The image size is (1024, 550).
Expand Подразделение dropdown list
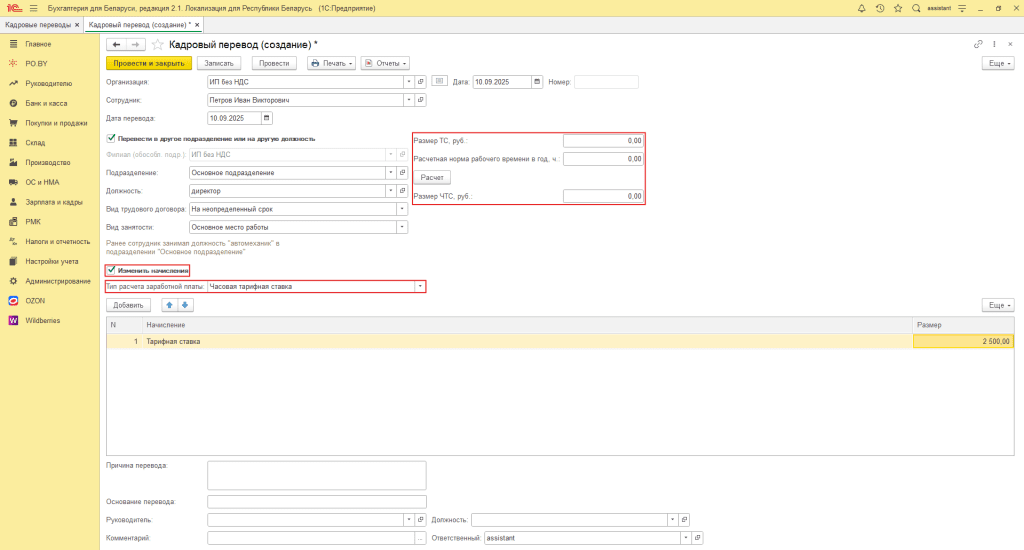click(x=391, y=172)
